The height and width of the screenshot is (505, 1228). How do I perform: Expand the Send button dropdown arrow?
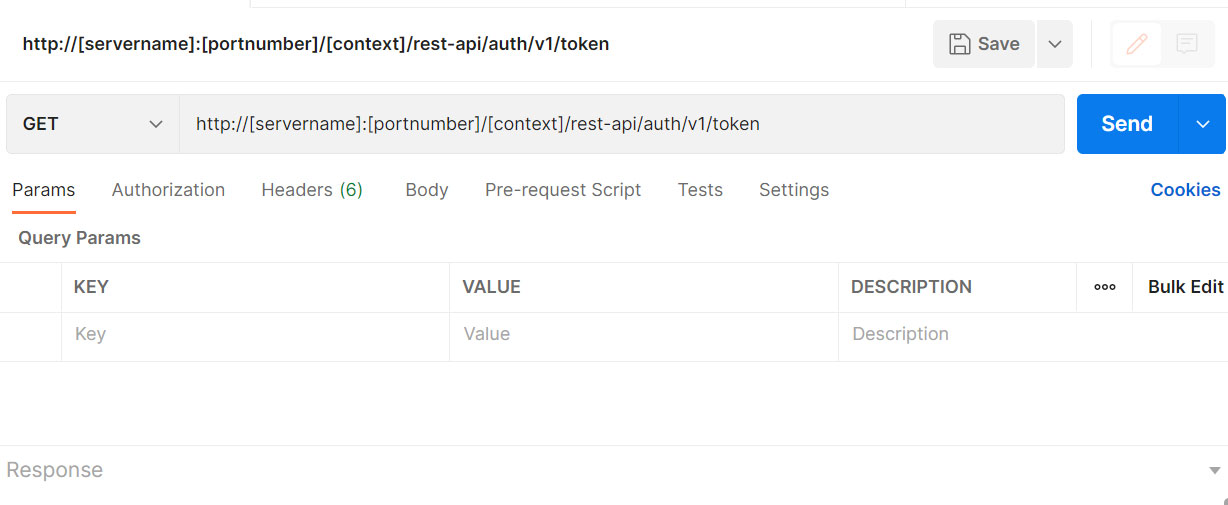tap(1202, 124)
